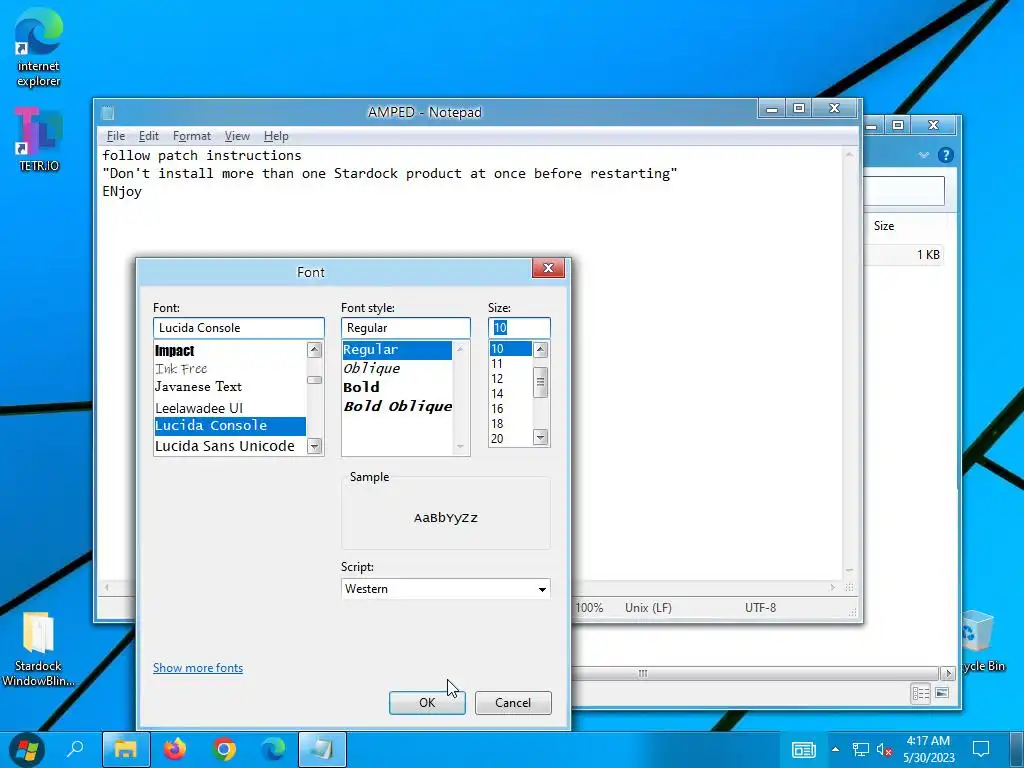Open the TETR.IO desktop shortcut
1024x768 pixels.
click(39, 138)
